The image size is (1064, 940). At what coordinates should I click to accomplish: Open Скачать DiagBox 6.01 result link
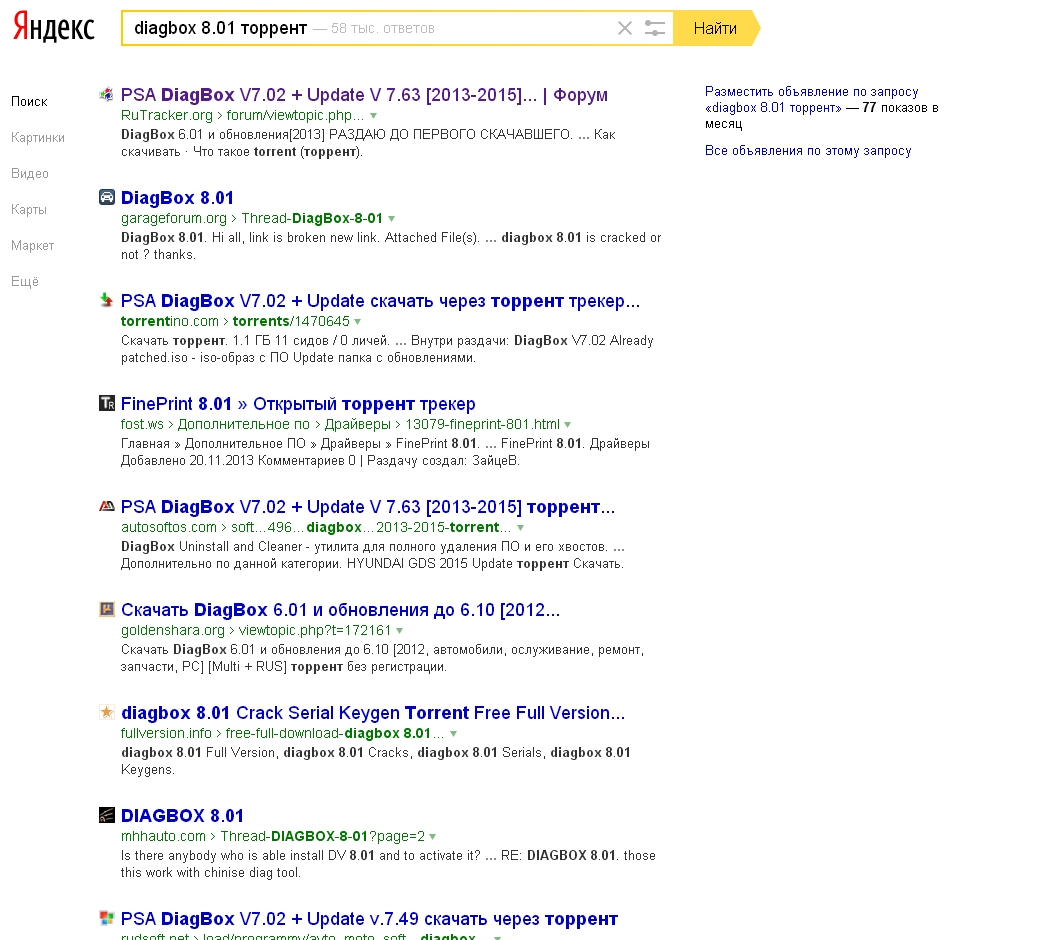pyautogui.click(x=341, y=609)
